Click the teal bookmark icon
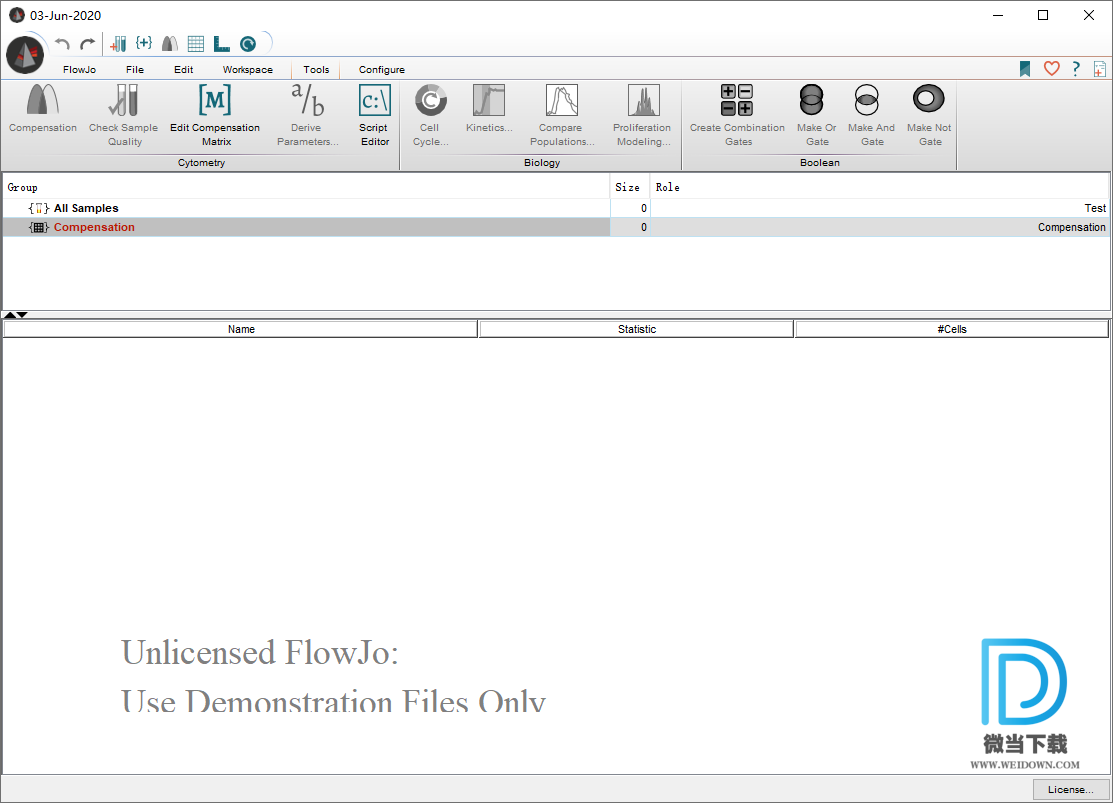The image size is (1113, 803). (1025, 69)
